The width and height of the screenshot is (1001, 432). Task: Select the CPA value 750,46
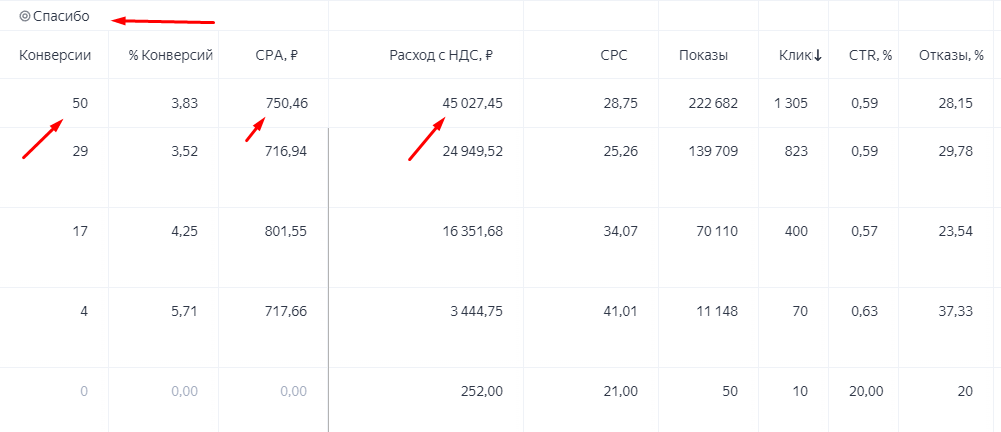[287, 103]
